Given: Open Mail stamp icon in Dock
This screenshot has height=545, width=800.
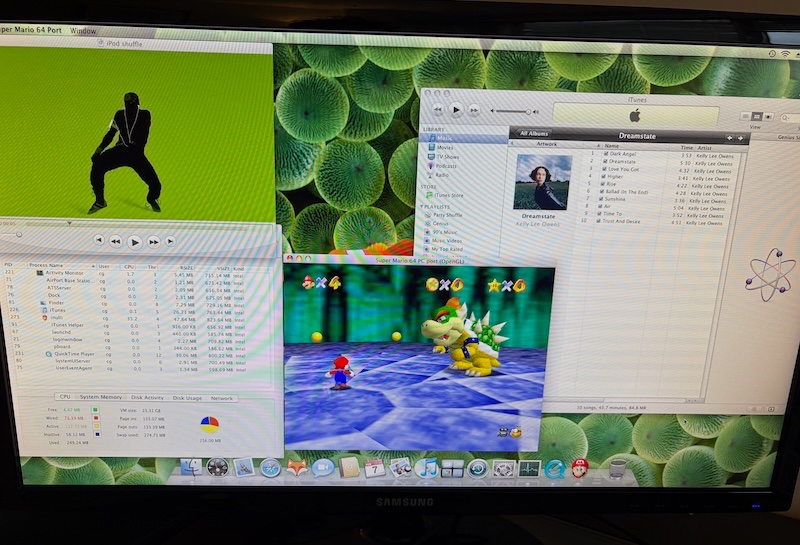Looking at the screenshot, I should 243,467.
